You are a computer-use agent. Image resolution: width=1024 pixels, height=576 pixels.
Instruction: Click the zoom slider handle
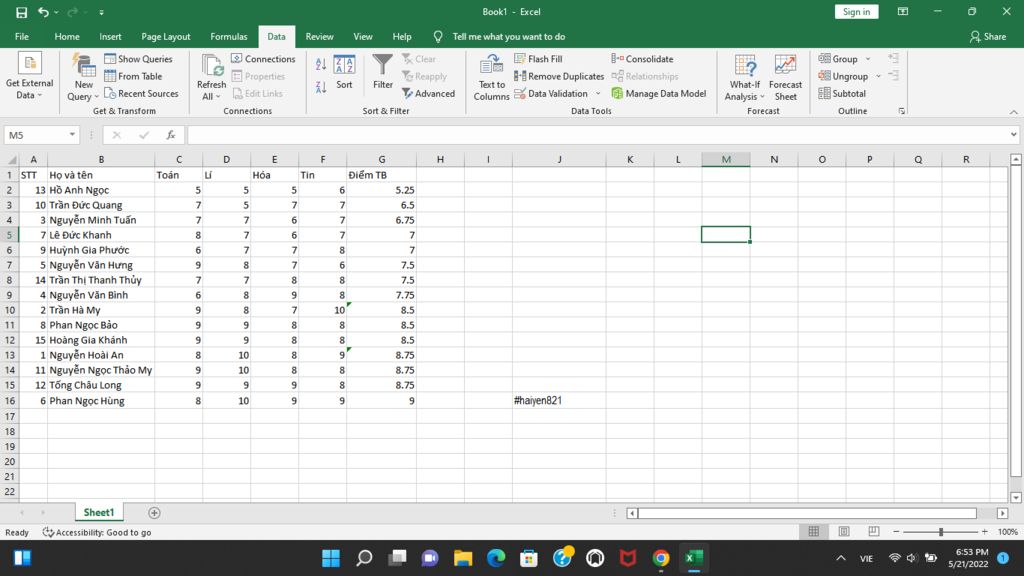coord(941,532)
